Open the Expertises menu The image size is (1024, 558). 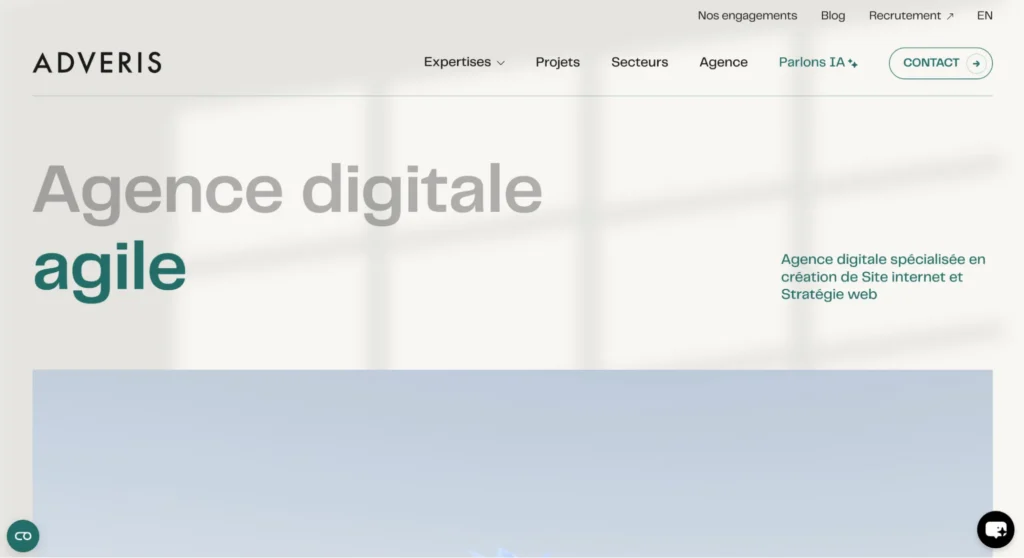[x=464, y=62]
